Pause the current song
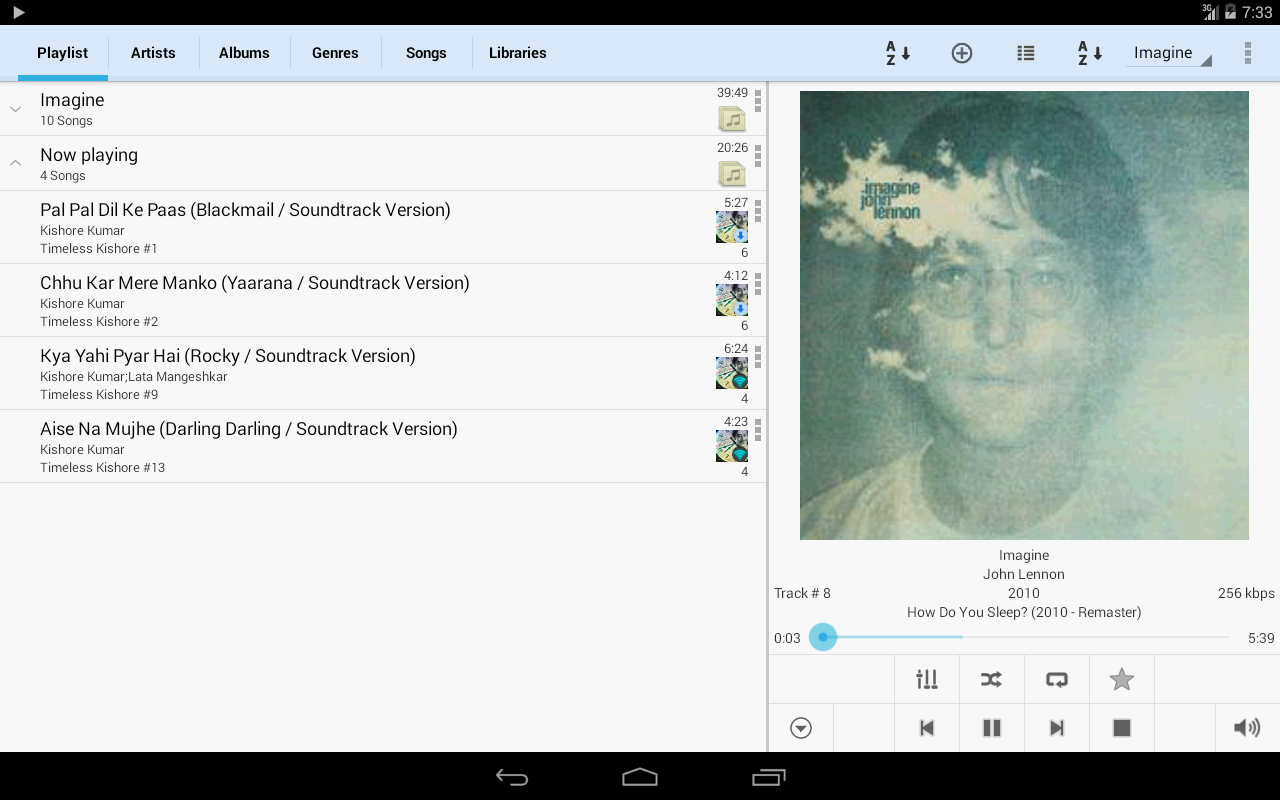Image resolution: width=1280 pixels, height=800 pixels. pos(992,728)
